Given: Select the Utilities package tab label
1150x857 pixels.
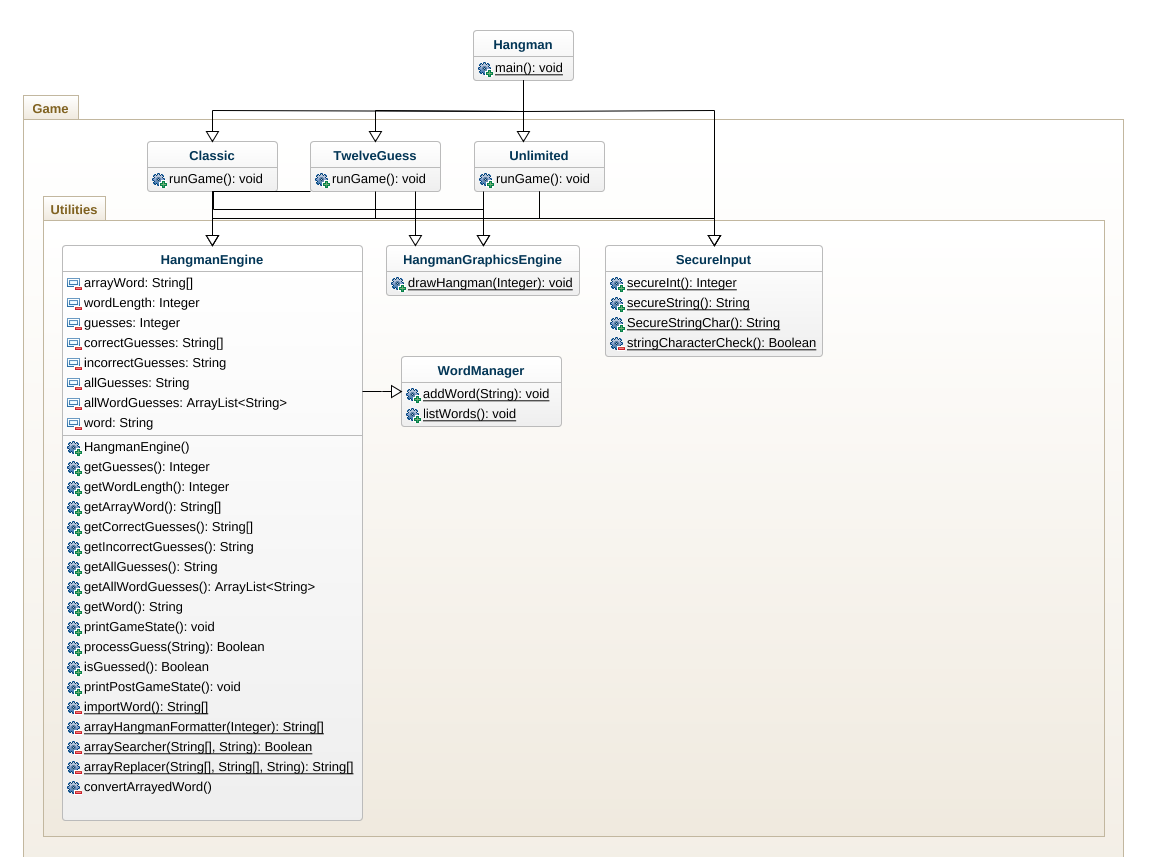Looking at the screenshot, I should [73, 210].
